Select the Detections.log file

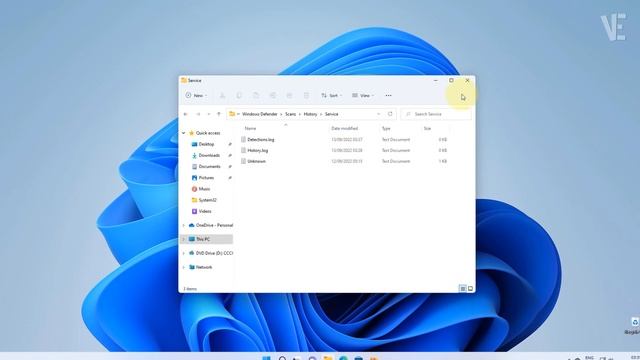click(261, 140)
